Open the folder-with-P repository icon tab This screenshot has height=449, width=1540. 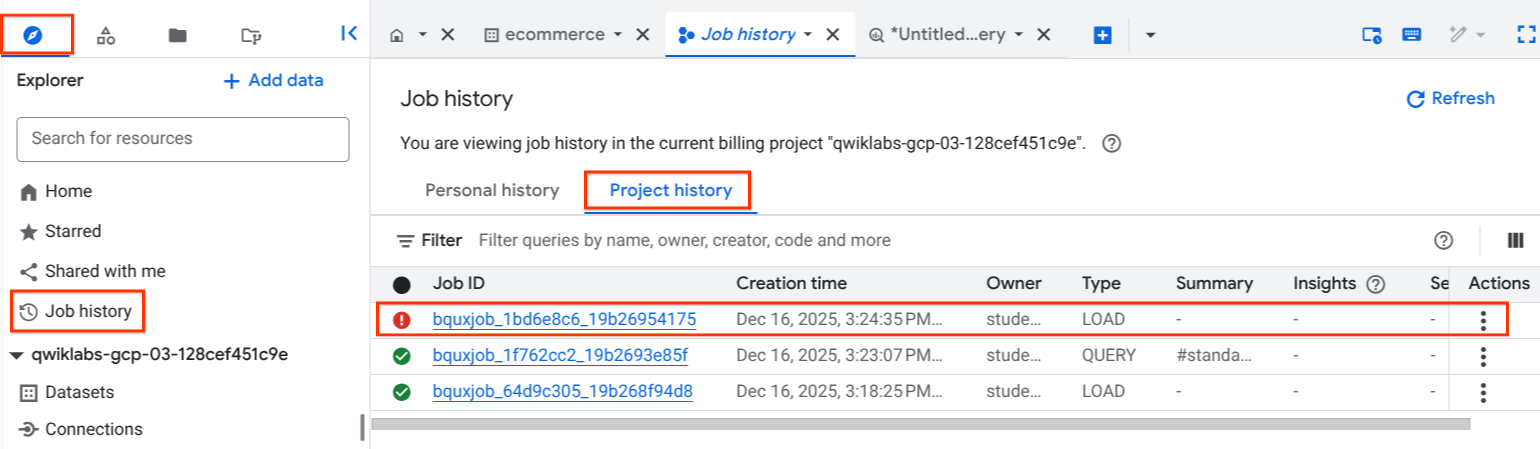click(251, 35)
